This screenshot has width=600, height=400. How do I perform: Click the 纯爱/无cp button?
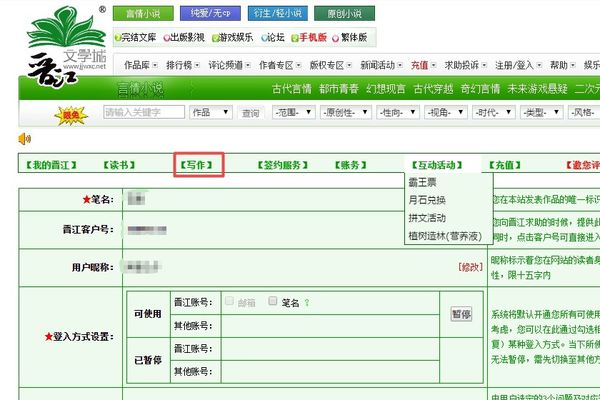point(210,13)
